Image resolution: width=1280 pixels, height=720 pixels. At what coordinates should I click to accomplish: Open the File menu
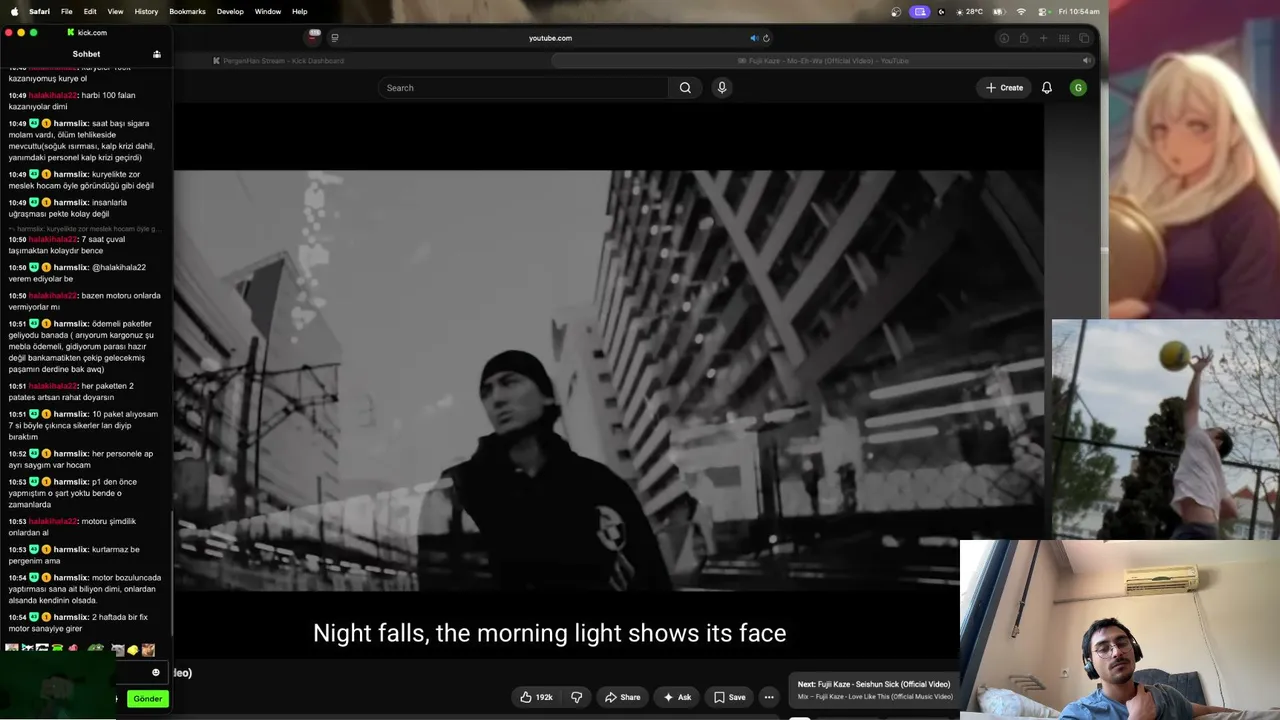[x=66, y=11]
